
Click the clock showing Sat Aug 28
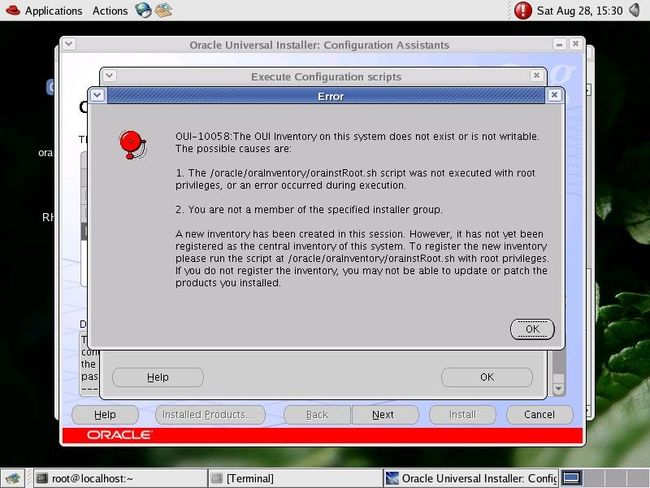pos(580,11)
